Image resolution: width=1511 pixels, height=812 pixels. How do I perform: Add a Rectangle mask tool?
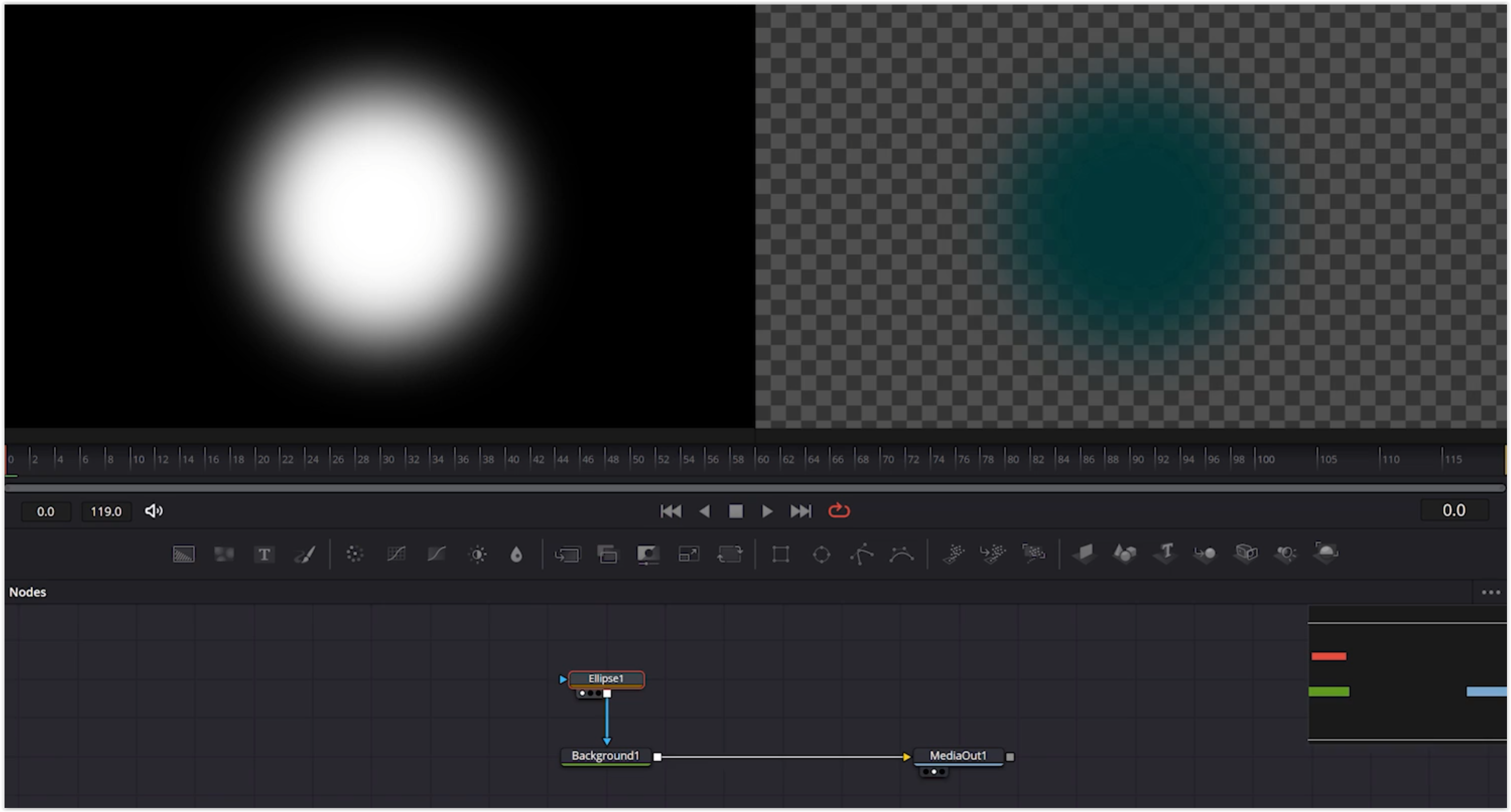[x=781, y=554]
